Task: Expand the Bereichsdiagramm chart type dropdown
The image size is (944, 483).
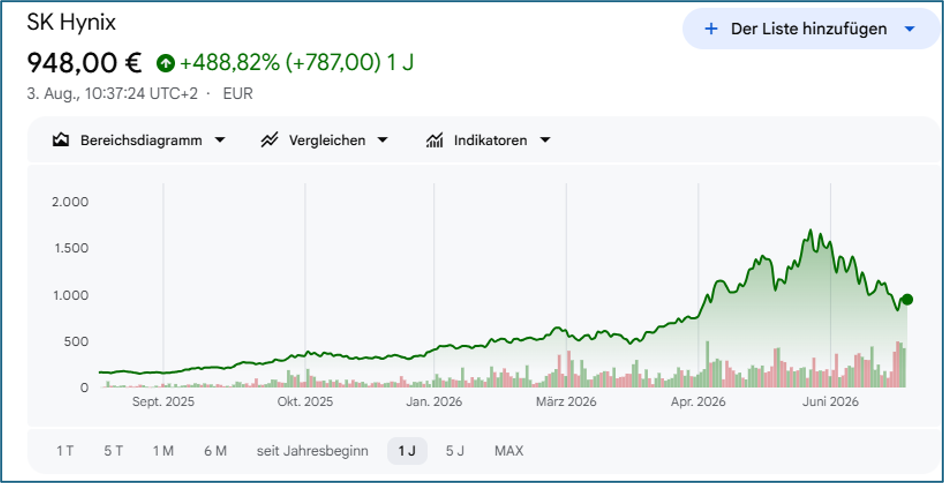Action: click(220, 140)
